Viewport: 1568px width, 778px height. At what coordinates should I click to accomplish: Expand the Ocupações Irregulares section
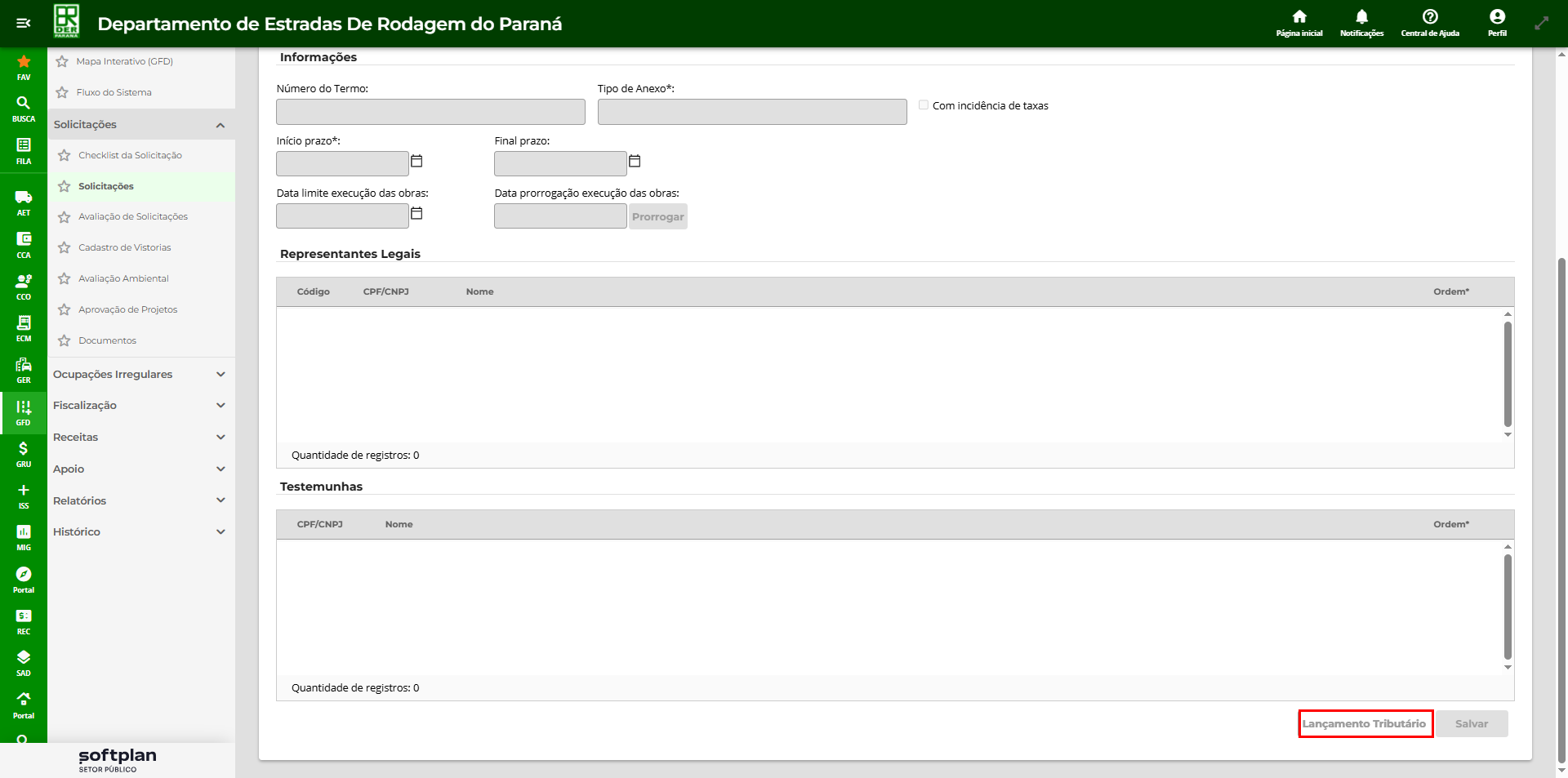pos(220,375)
